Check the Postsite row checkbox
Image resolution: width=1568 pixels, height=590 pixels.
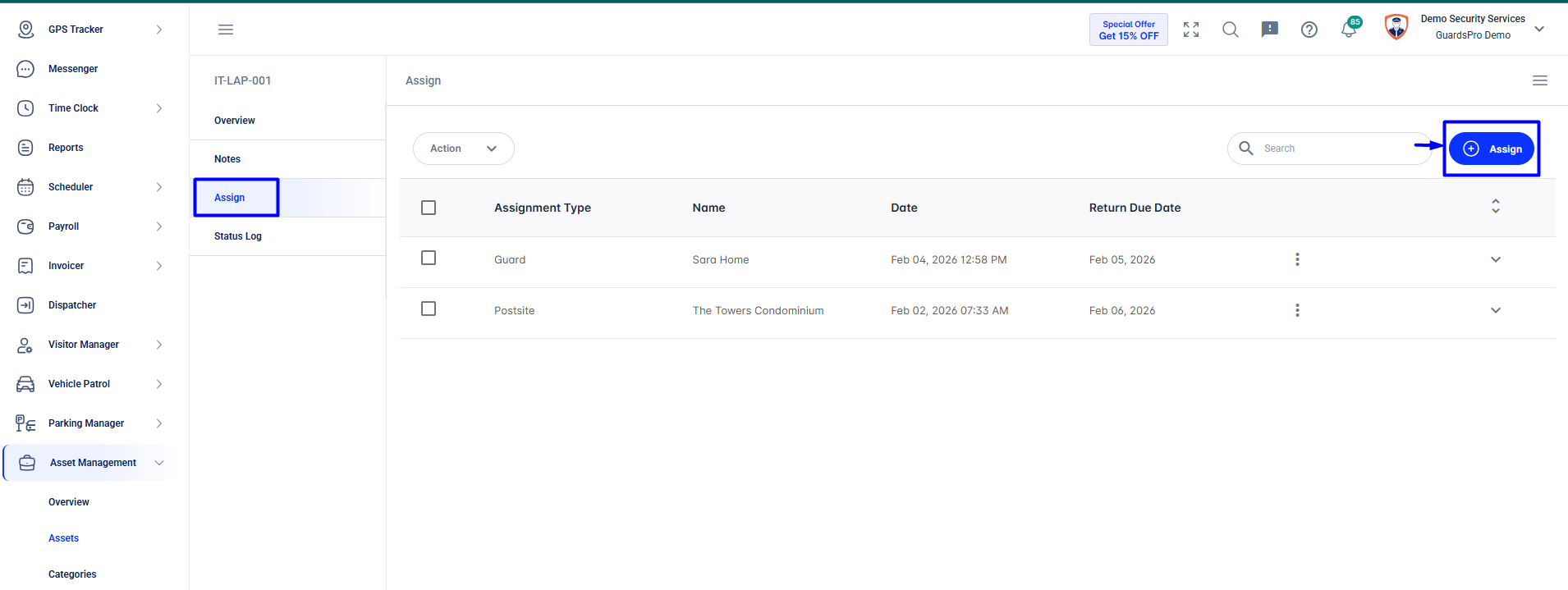coord(429,309)
